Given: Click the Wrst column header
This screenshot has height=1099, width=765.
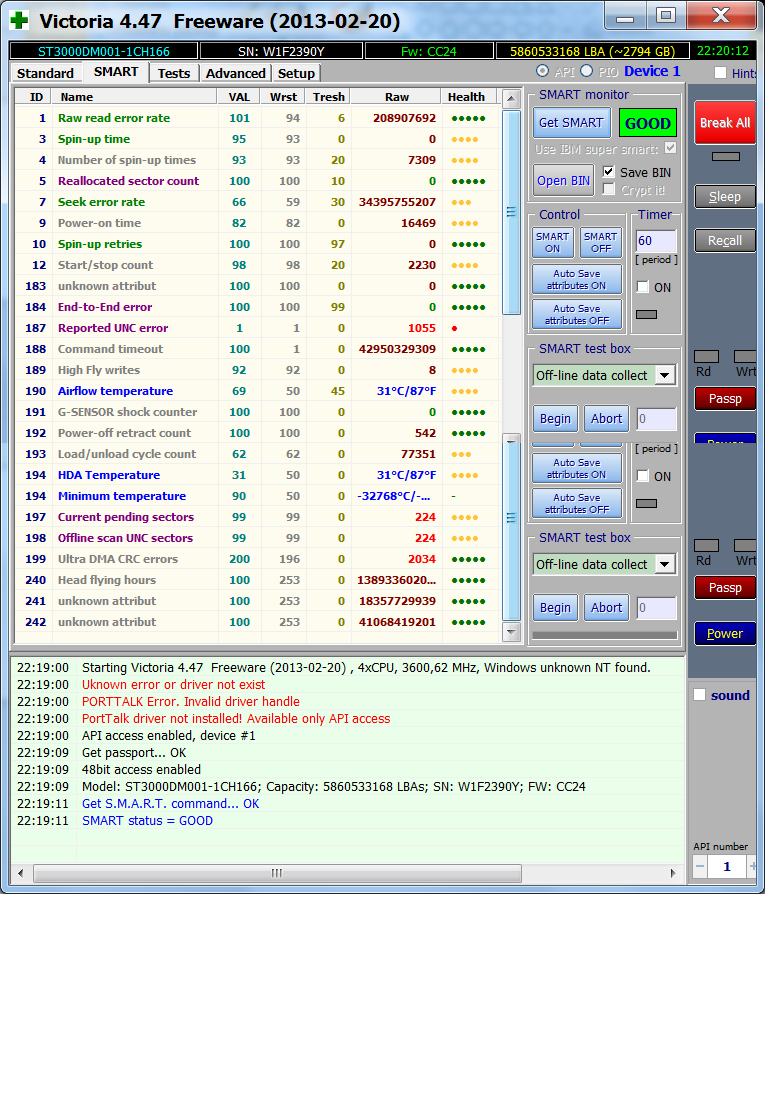Looking at the screenshot, I should tap(283, 97).
